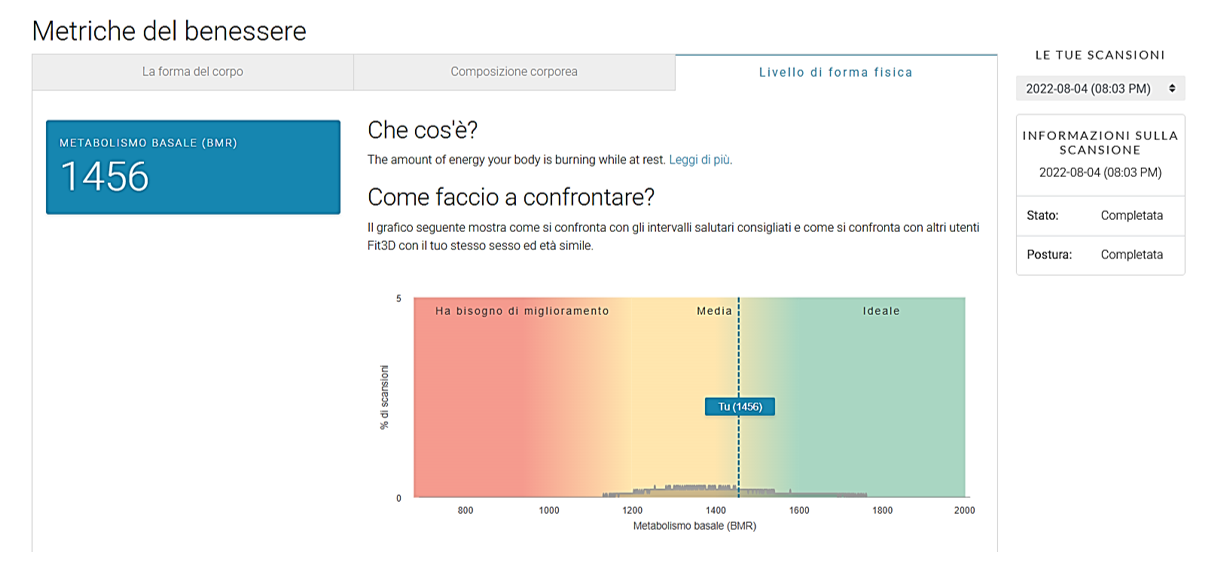Click the Tu (1456) chart marker label
Screen dimensions: 1229x580
739,406
